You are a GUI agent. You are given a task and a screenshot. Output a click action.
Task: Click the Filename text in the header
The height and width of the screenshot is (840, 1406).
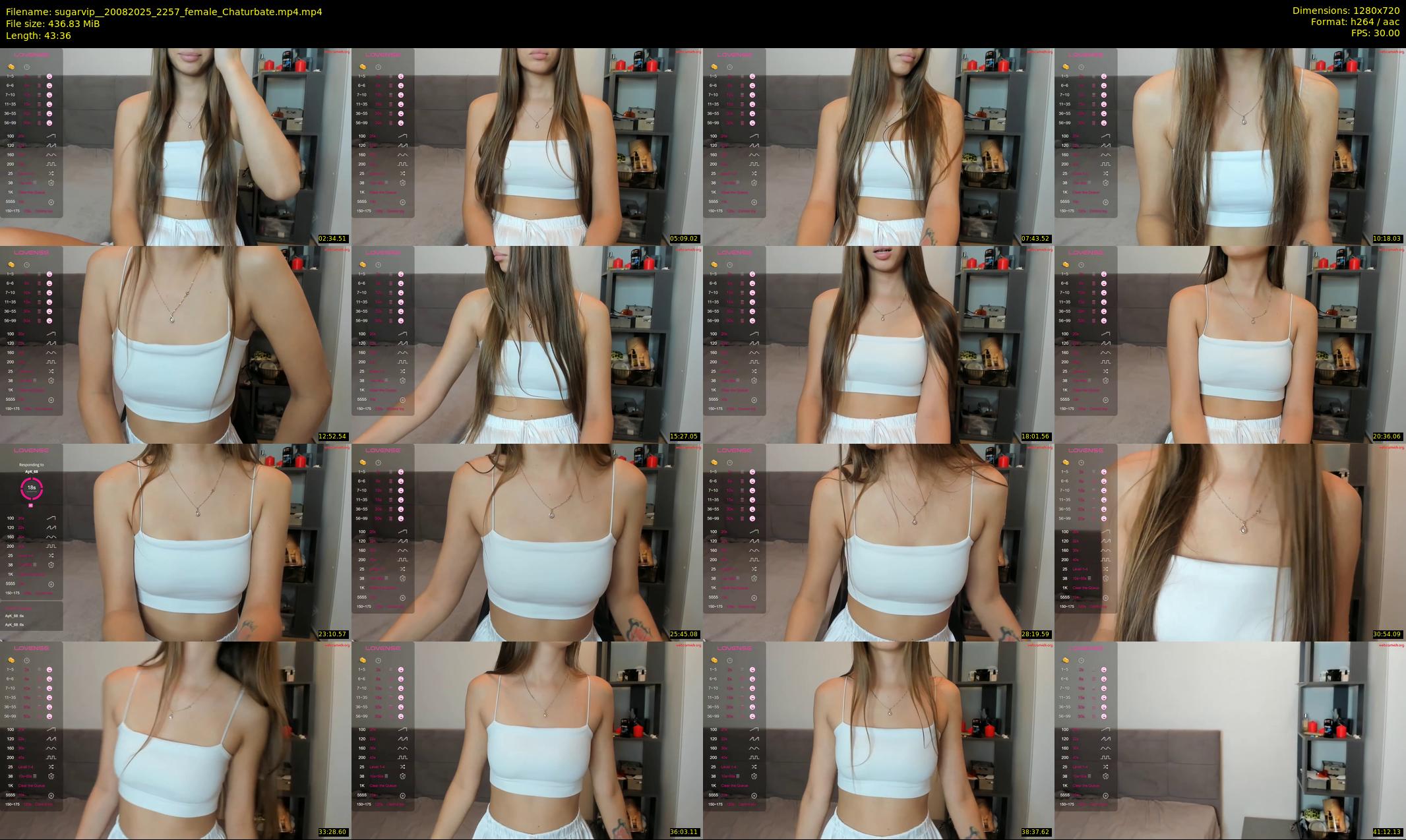coord(164,11)
